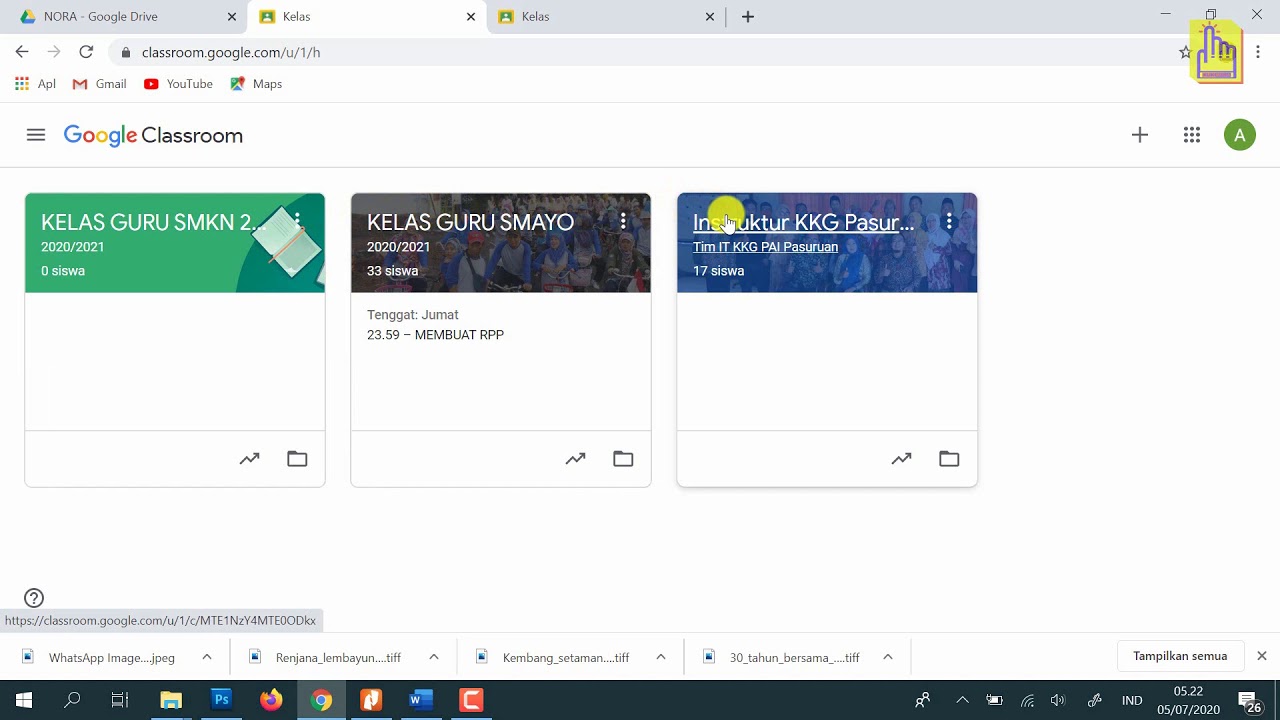Open downloaded Renjana_lembayun tiff file
The width and height of the screenshot is (1280, 720).
(326, 657)
